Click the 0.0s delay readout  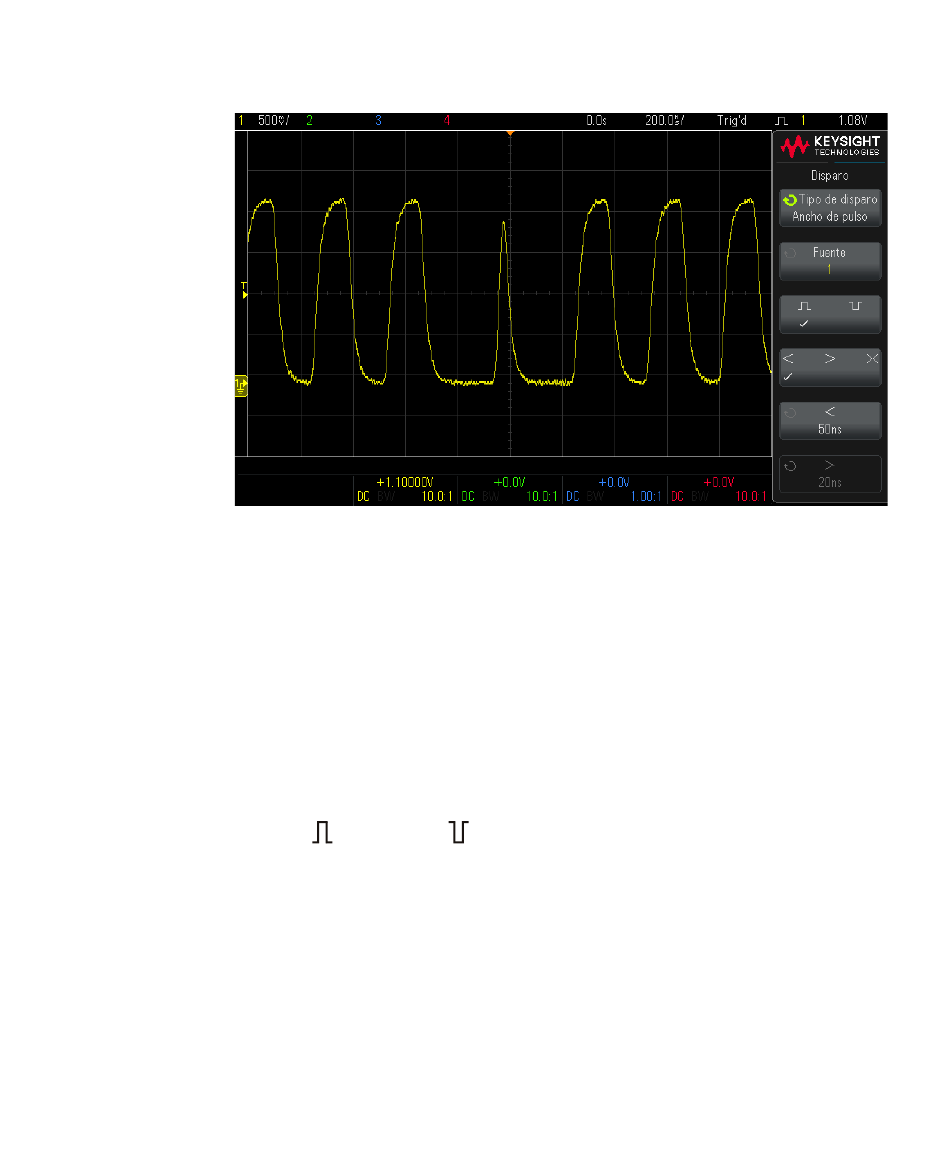click(x=596, y=120)
